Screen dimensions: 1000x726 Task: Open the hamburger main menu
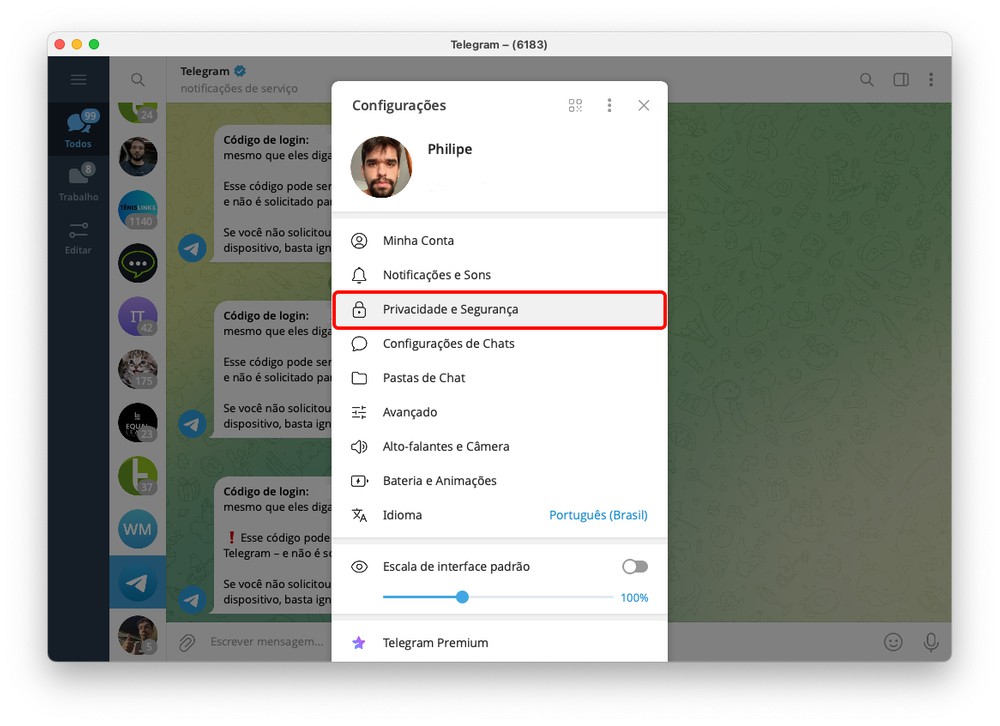coord(78,80)
